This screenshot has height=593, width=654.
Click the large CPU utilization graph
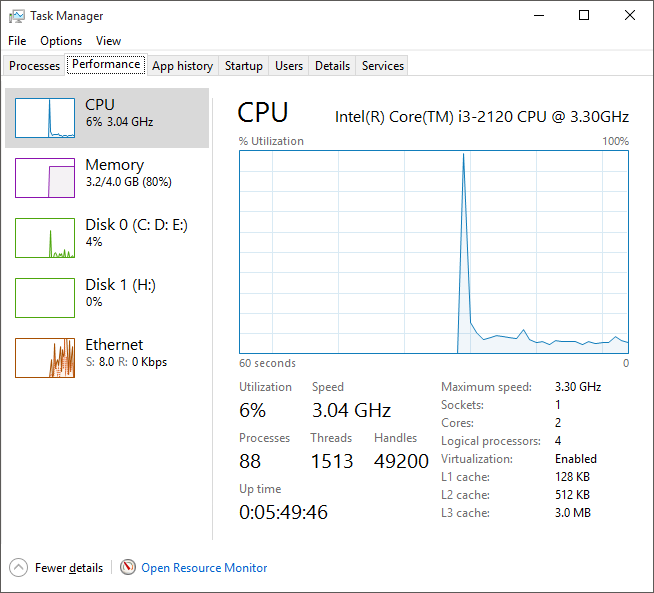coord(434,252)
